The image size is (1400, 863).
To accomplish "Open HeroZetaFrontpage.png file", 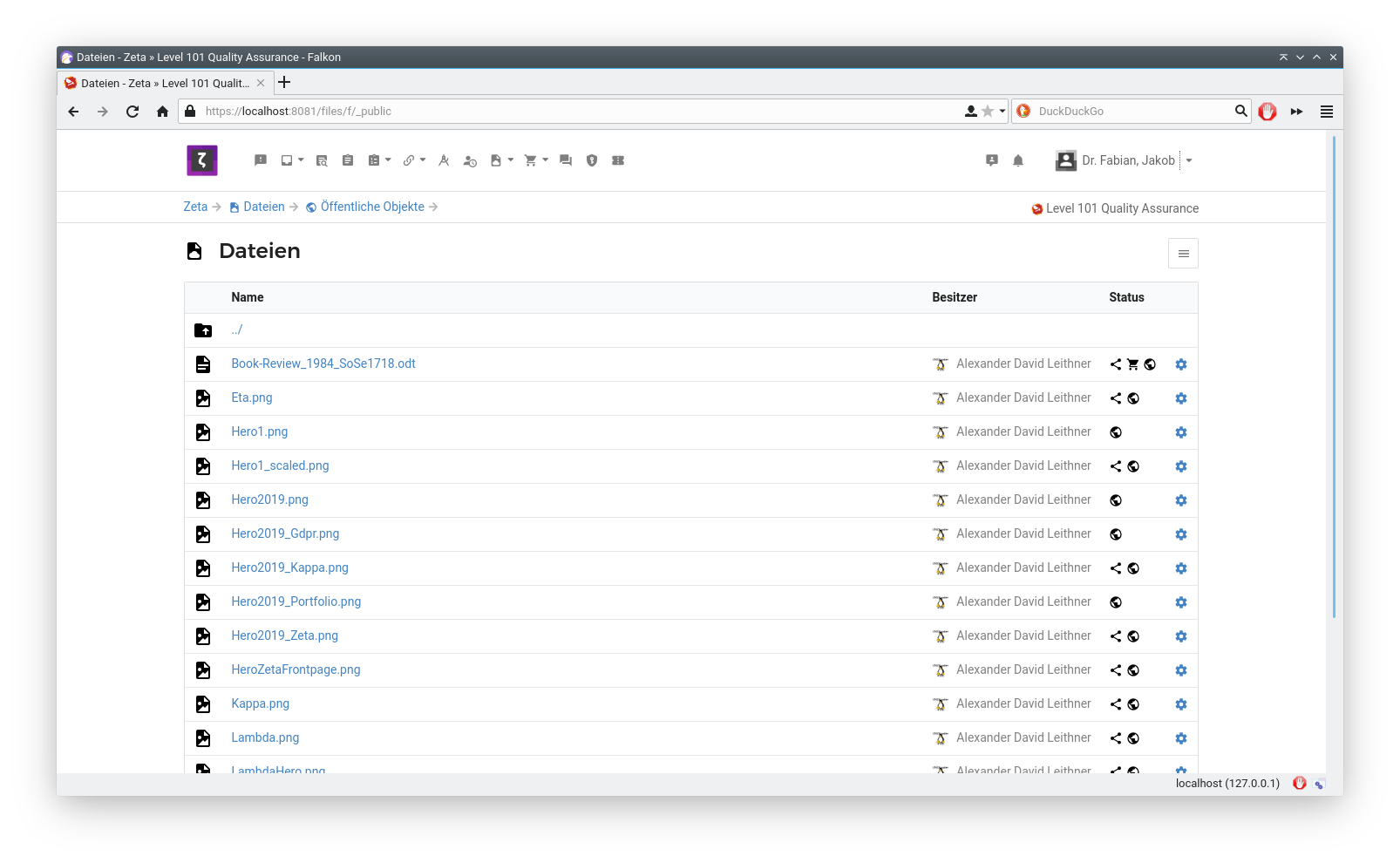I will point(296,669).
